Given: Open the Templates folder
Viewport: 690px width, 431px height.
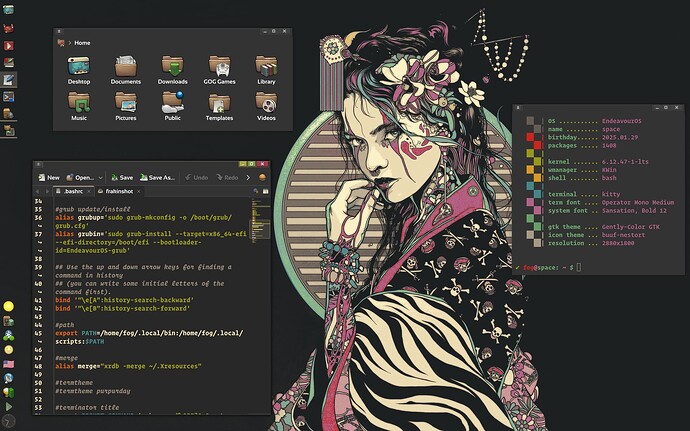Looking at the screenshot, I should 219,107.
